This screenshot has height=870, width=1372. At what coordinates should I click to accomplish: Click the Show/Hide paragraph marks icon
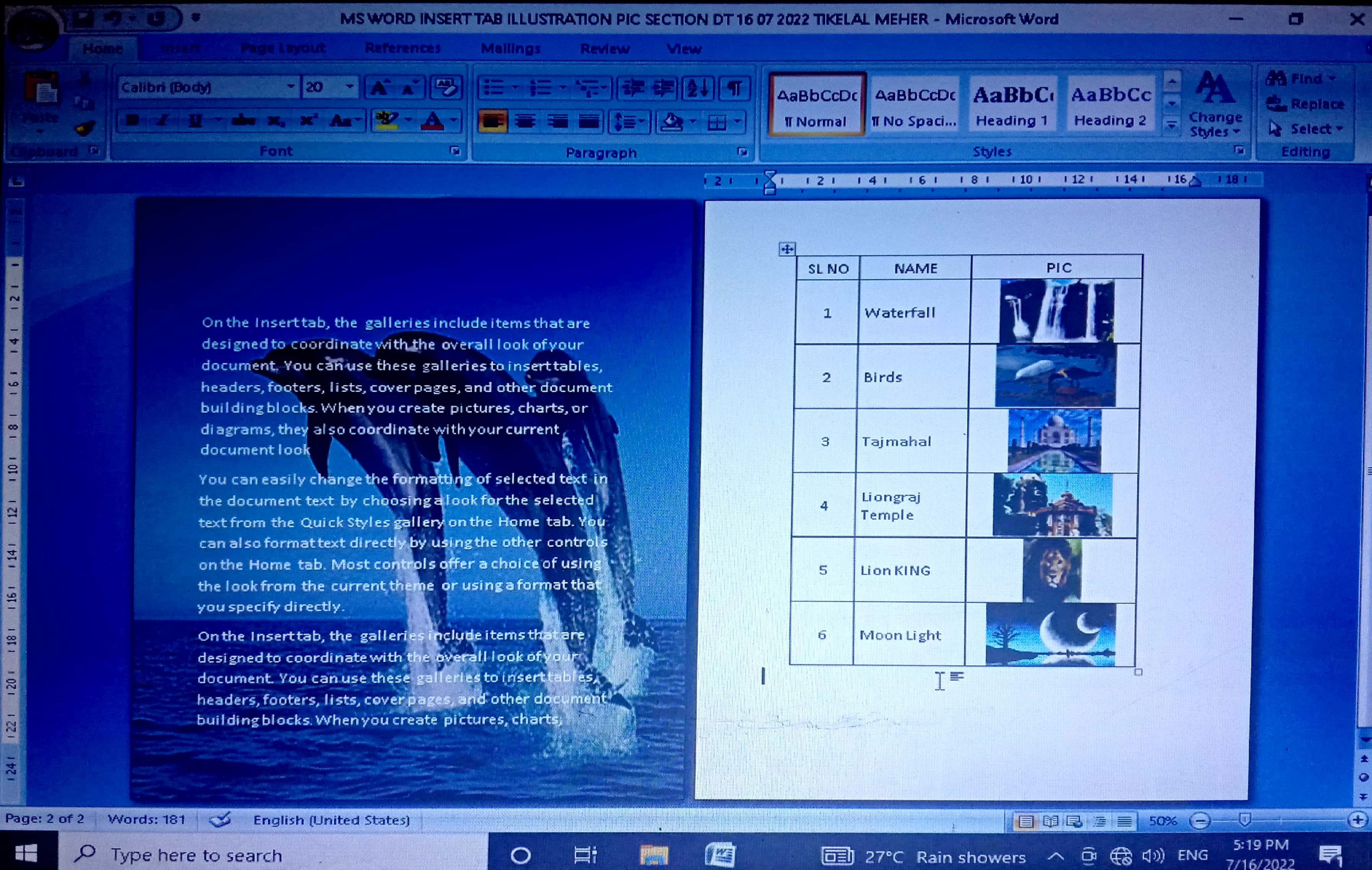click(735, 88)
